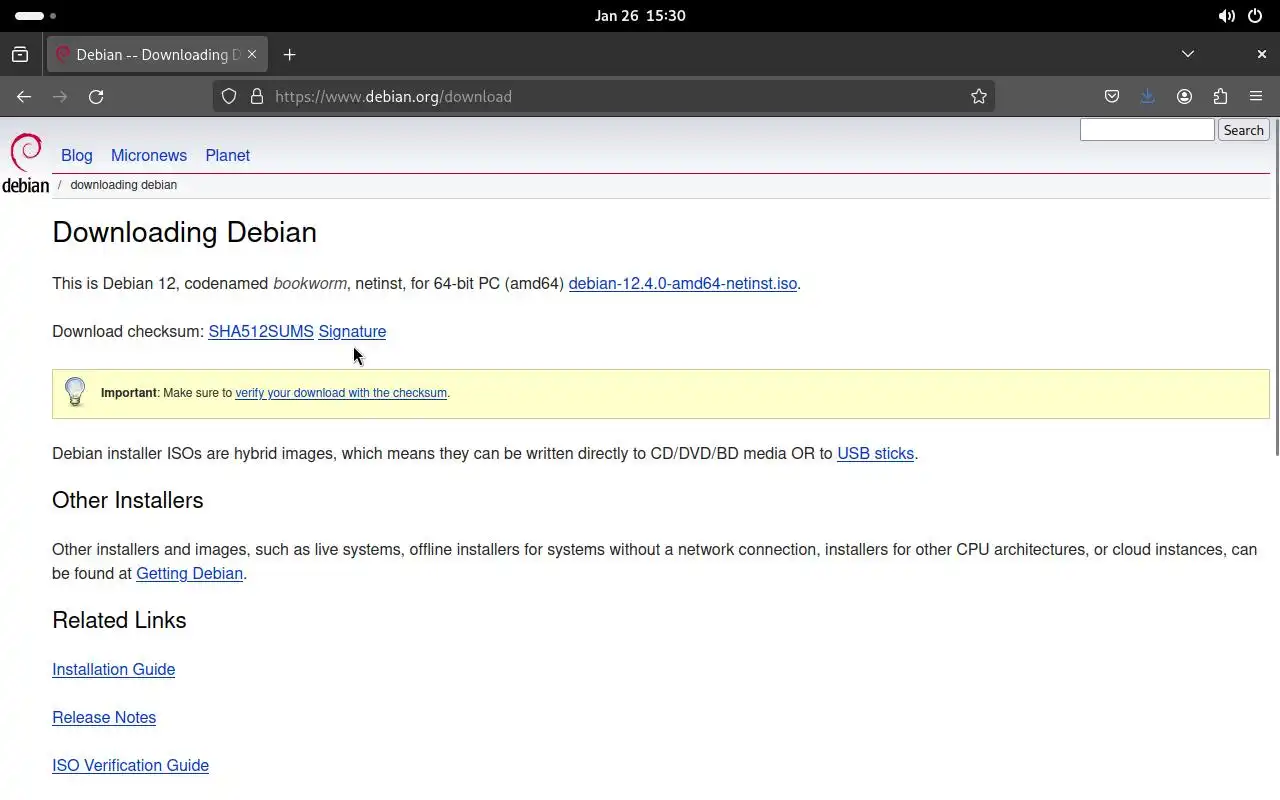Open the USB sticks link
1280x800 pixels.
(x=875, y=454)
